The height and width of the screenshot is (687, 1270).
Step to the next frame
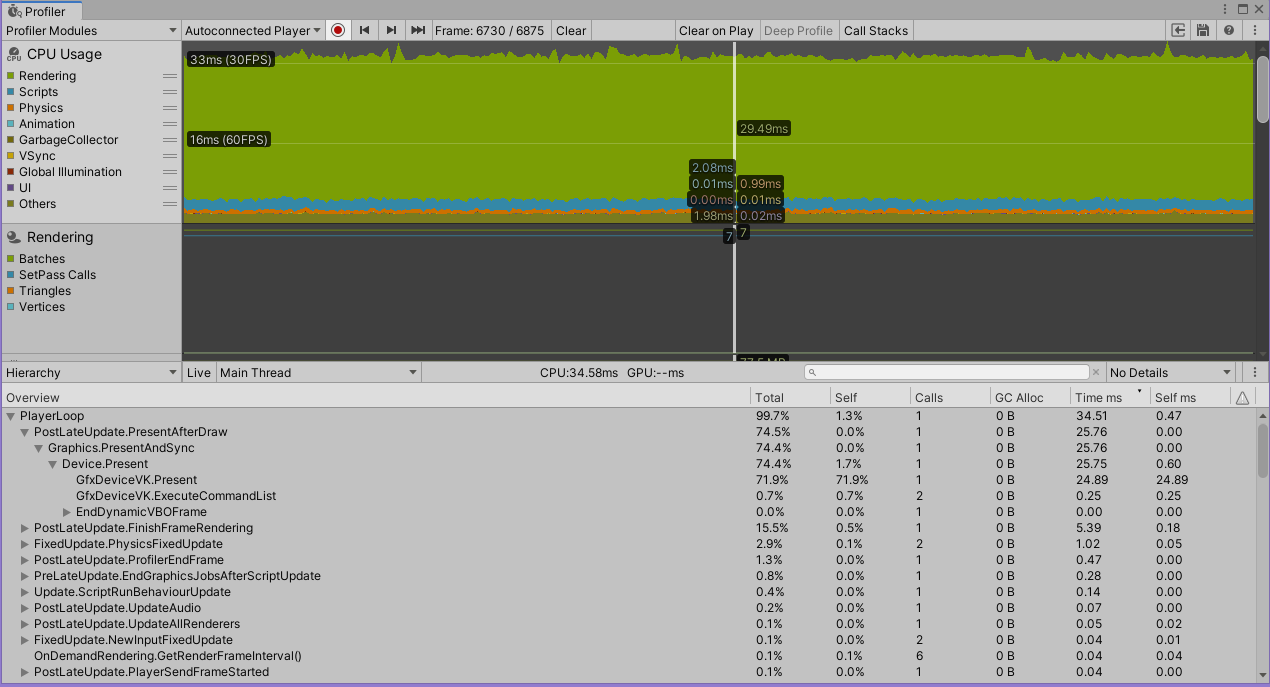391,30
